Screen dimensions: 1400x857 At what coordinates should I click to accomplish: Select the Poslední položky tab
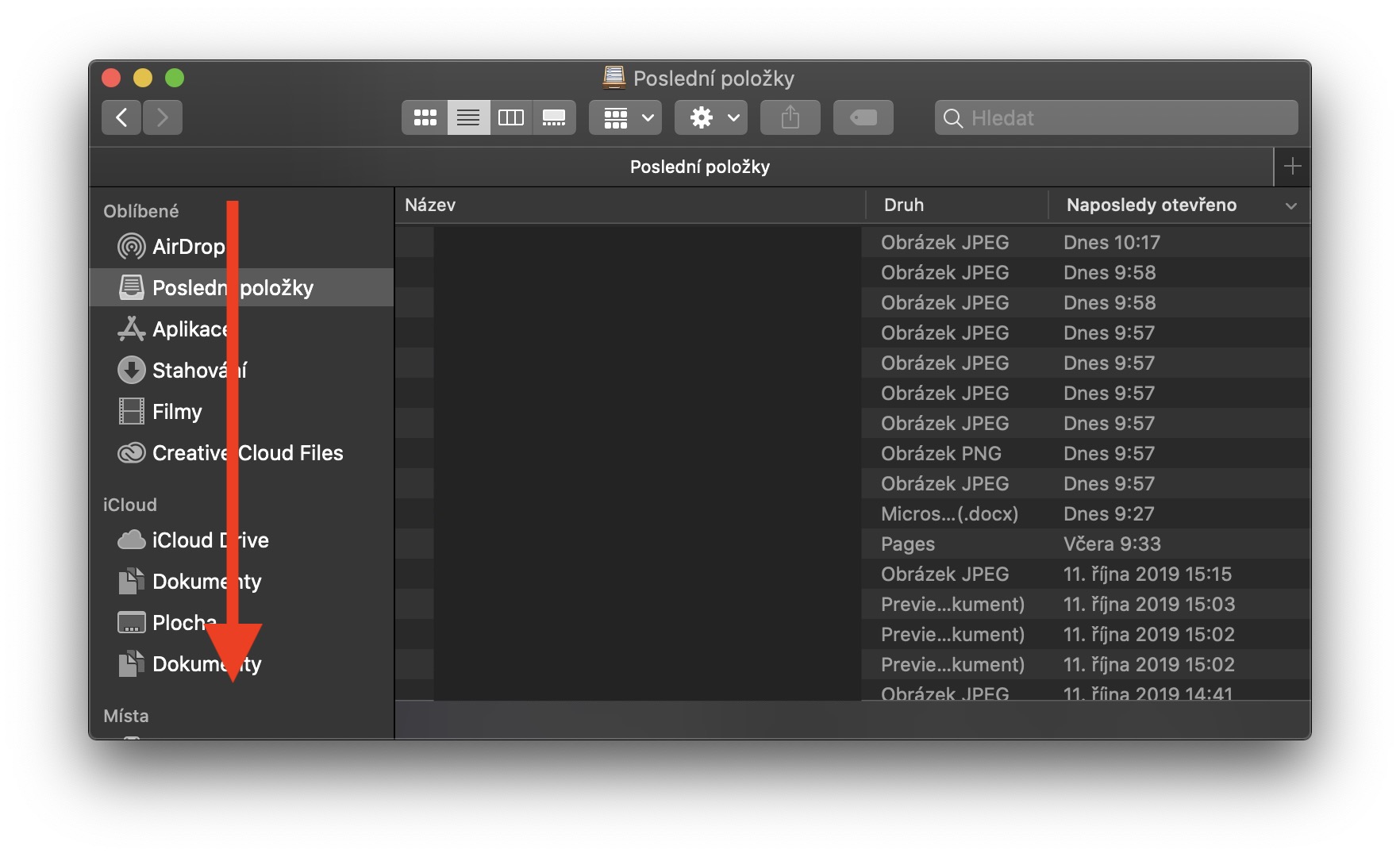681,167
